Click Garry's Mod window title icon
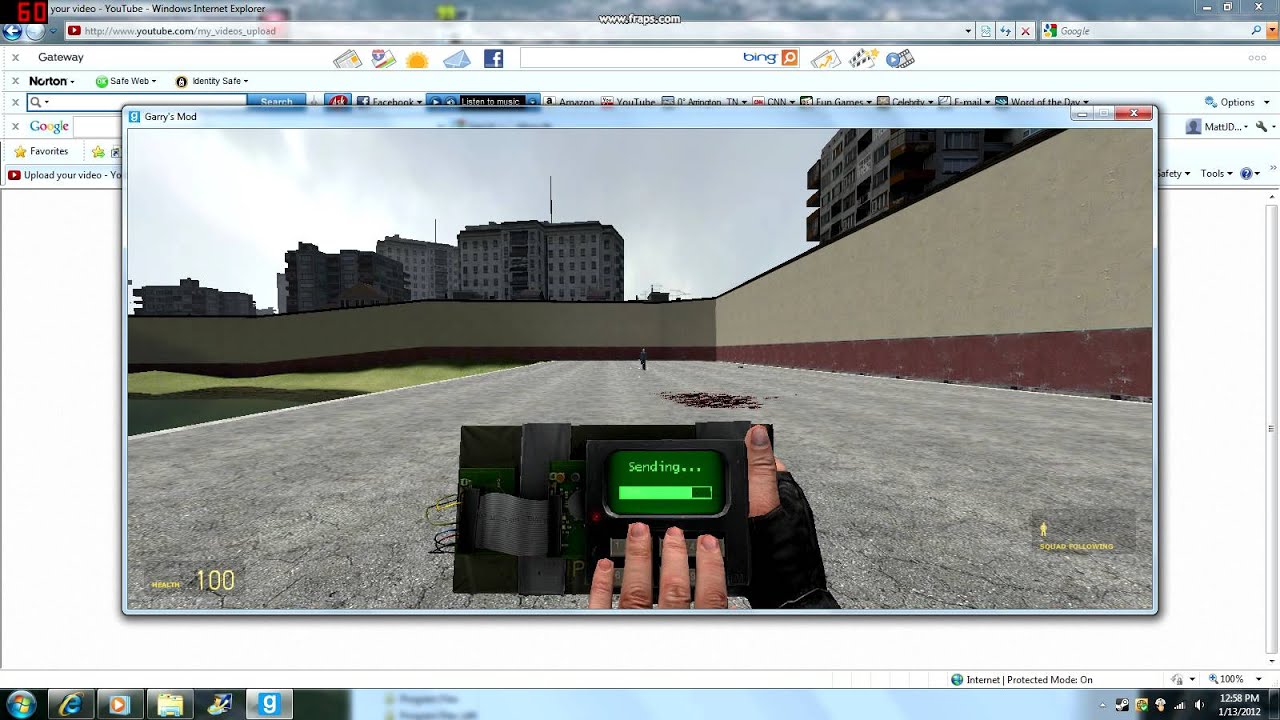Screen dimensions: 1280x720 point(134,117)
